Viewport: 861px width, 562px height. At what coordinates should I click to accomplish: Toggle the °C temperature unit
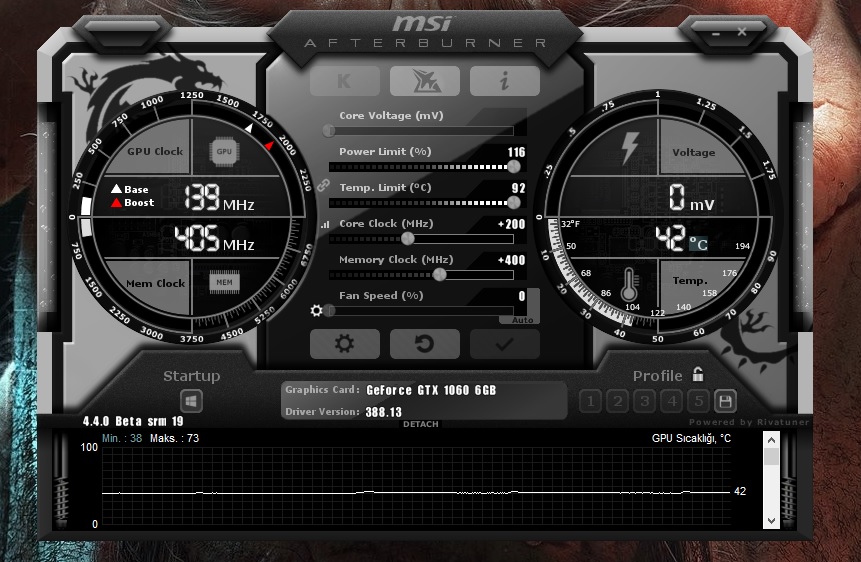pos(698,243)
